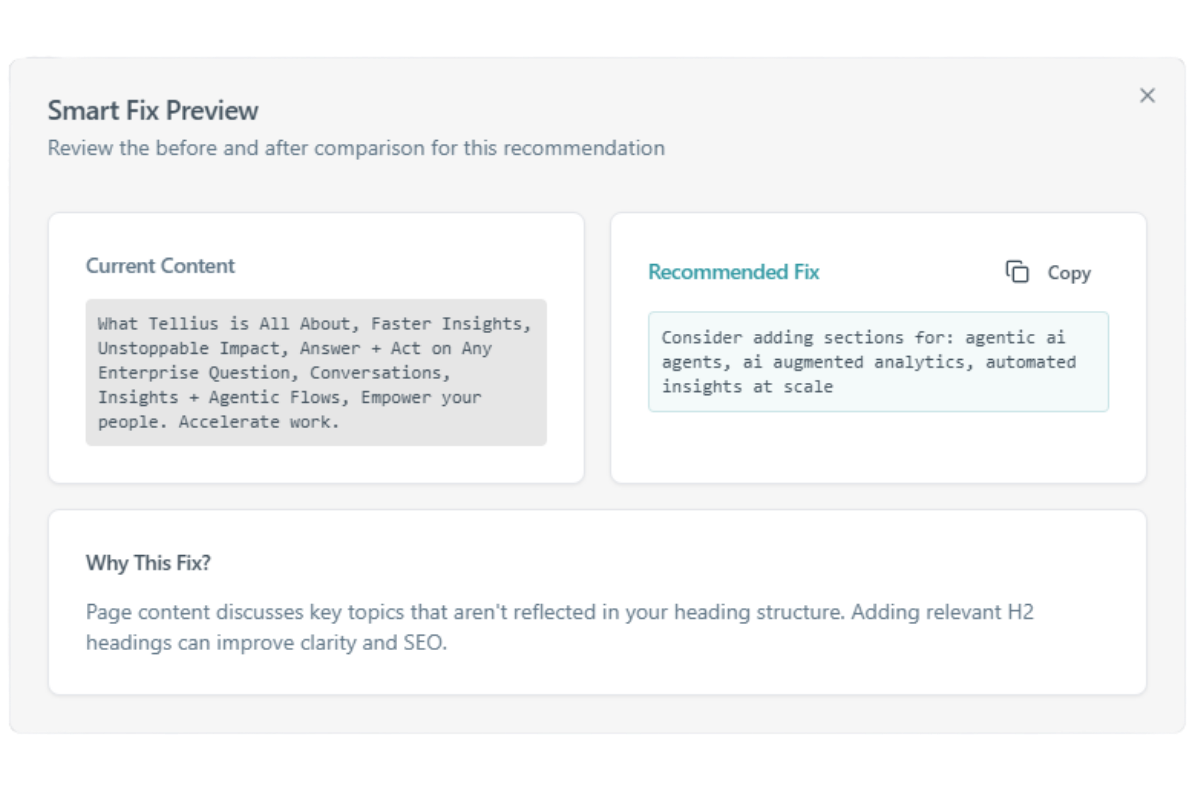Hit the close cross of Smart Fix Preview
The image size is (1200, 800).
tap(1147, 95)
